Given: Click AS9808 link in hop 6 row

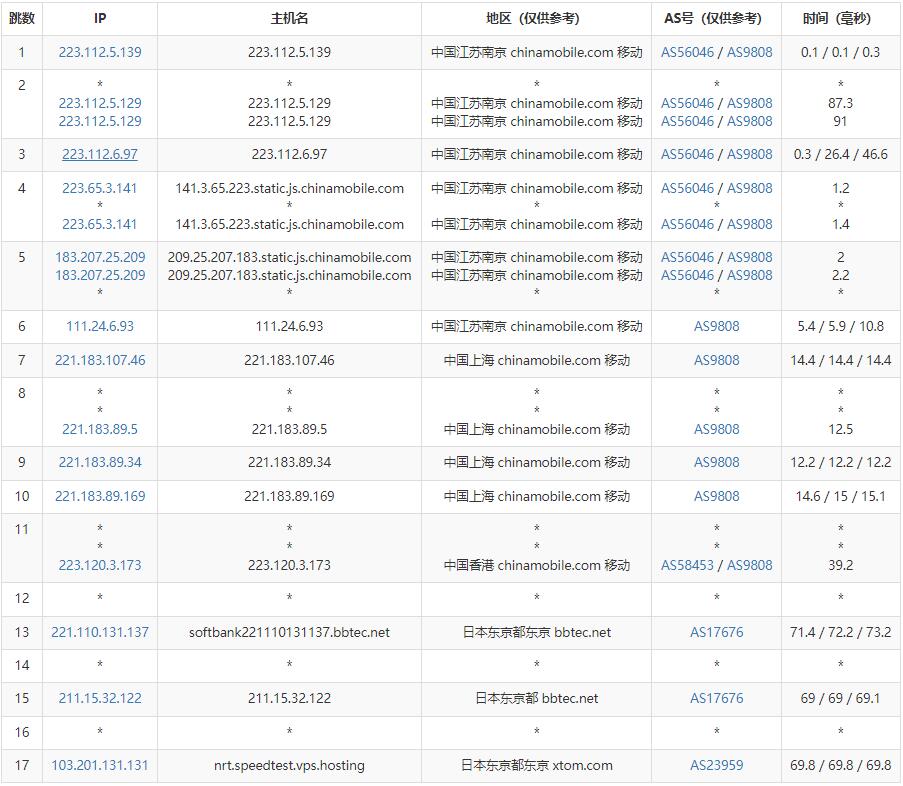Looking at the screenshot, I should [716, 326].
